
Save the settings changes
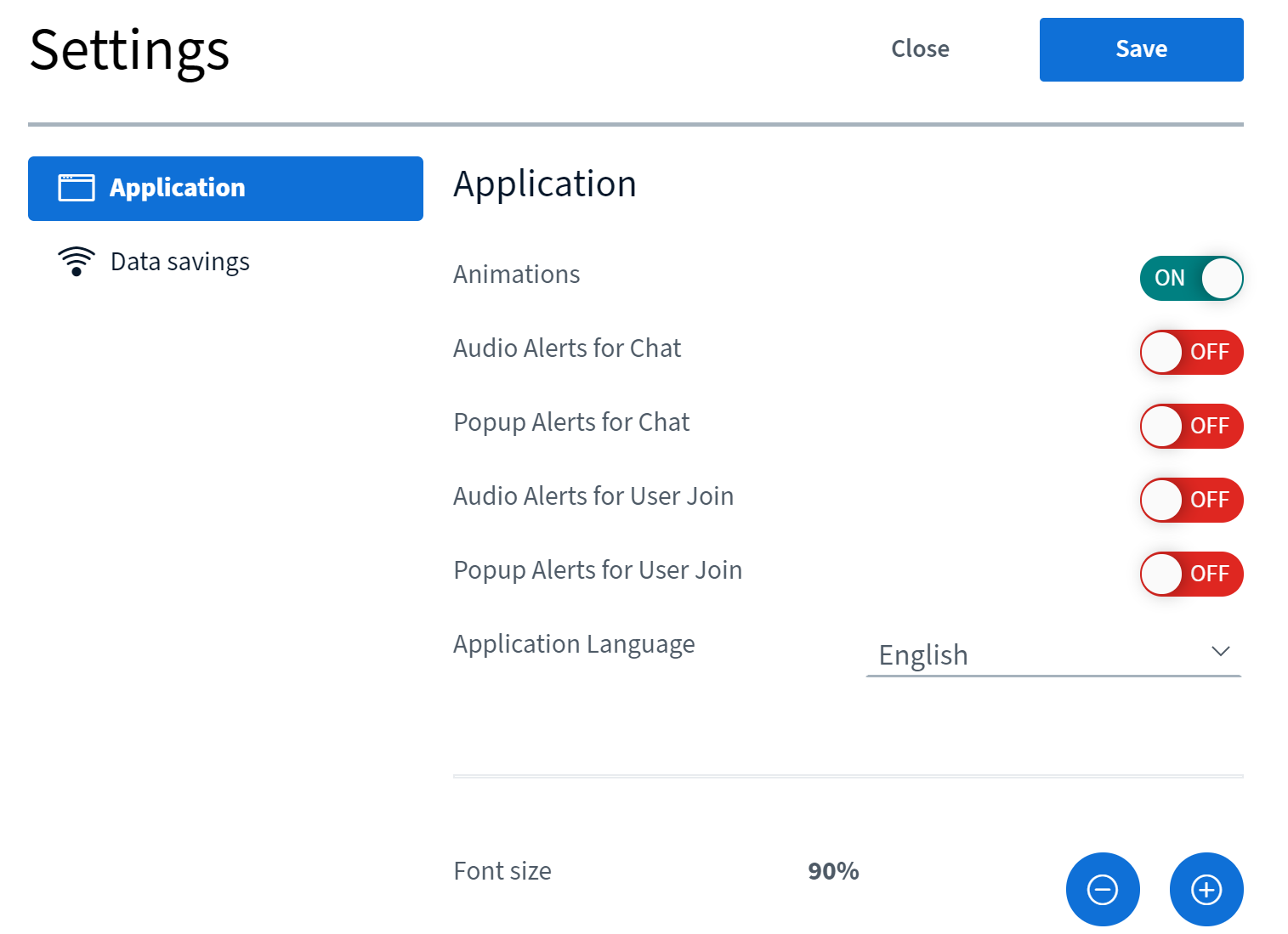pos(1141,49)
